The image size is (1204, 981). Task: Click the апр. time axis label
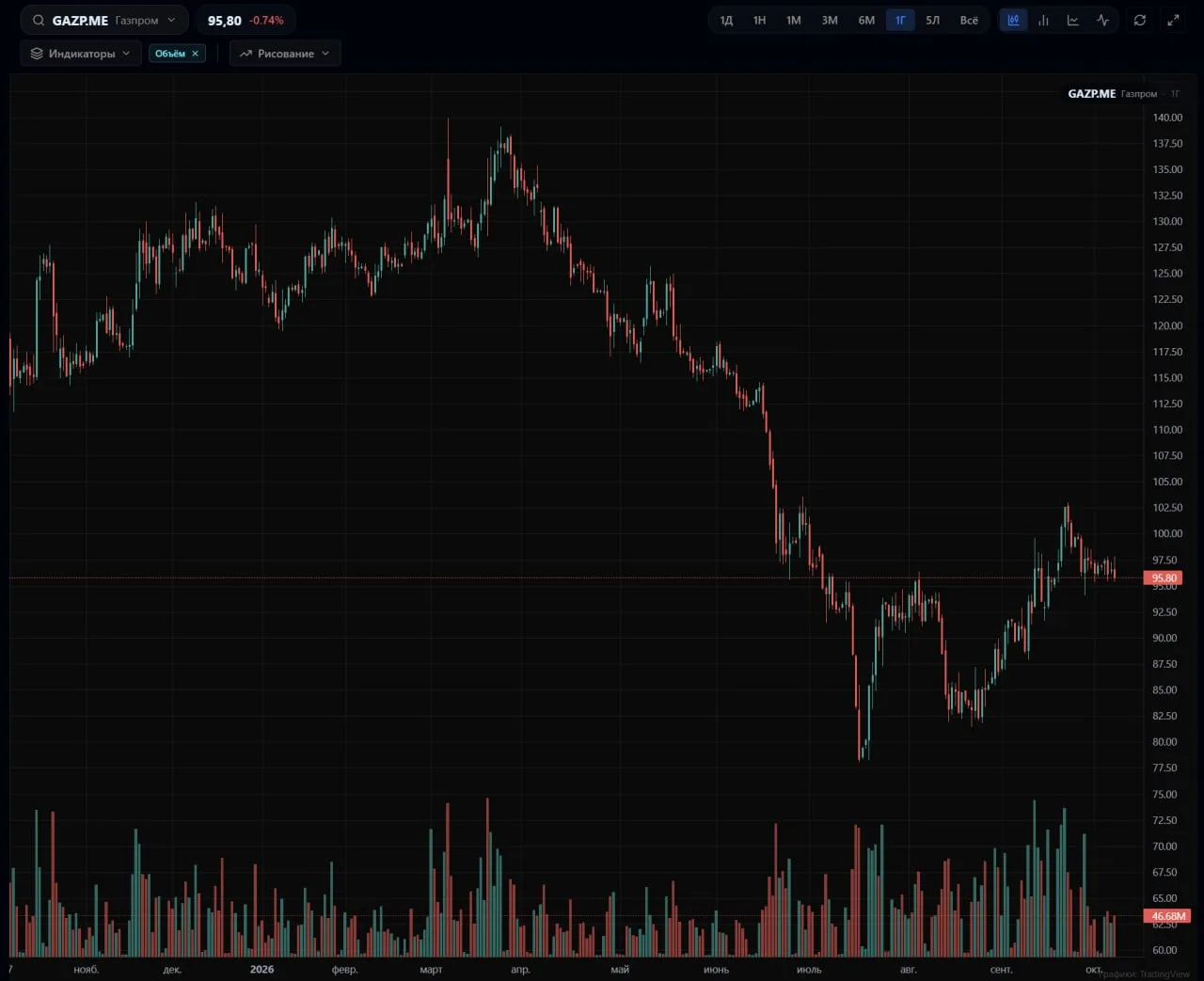[x=520, y=969]
